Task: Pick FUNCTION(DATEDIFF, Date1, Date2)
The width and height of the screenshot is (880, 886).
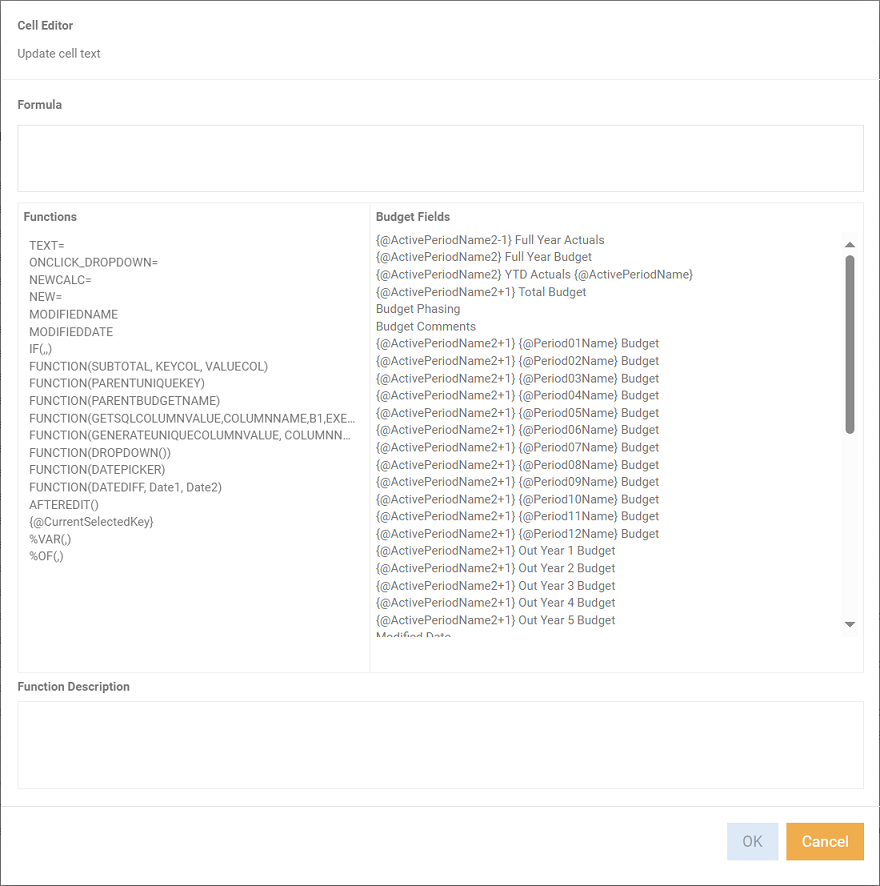Action: point(128,487)
